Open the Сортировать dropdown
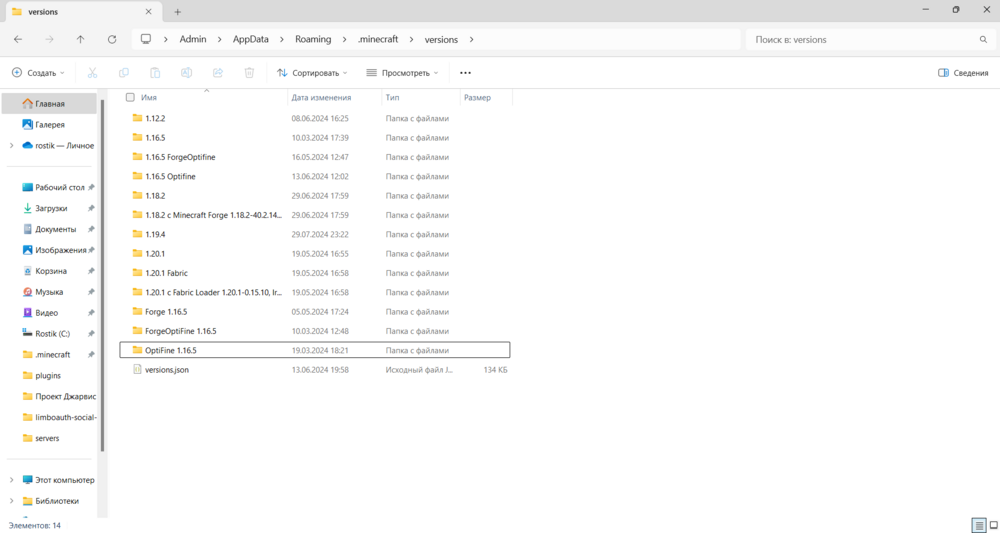 tap(312, 73)
